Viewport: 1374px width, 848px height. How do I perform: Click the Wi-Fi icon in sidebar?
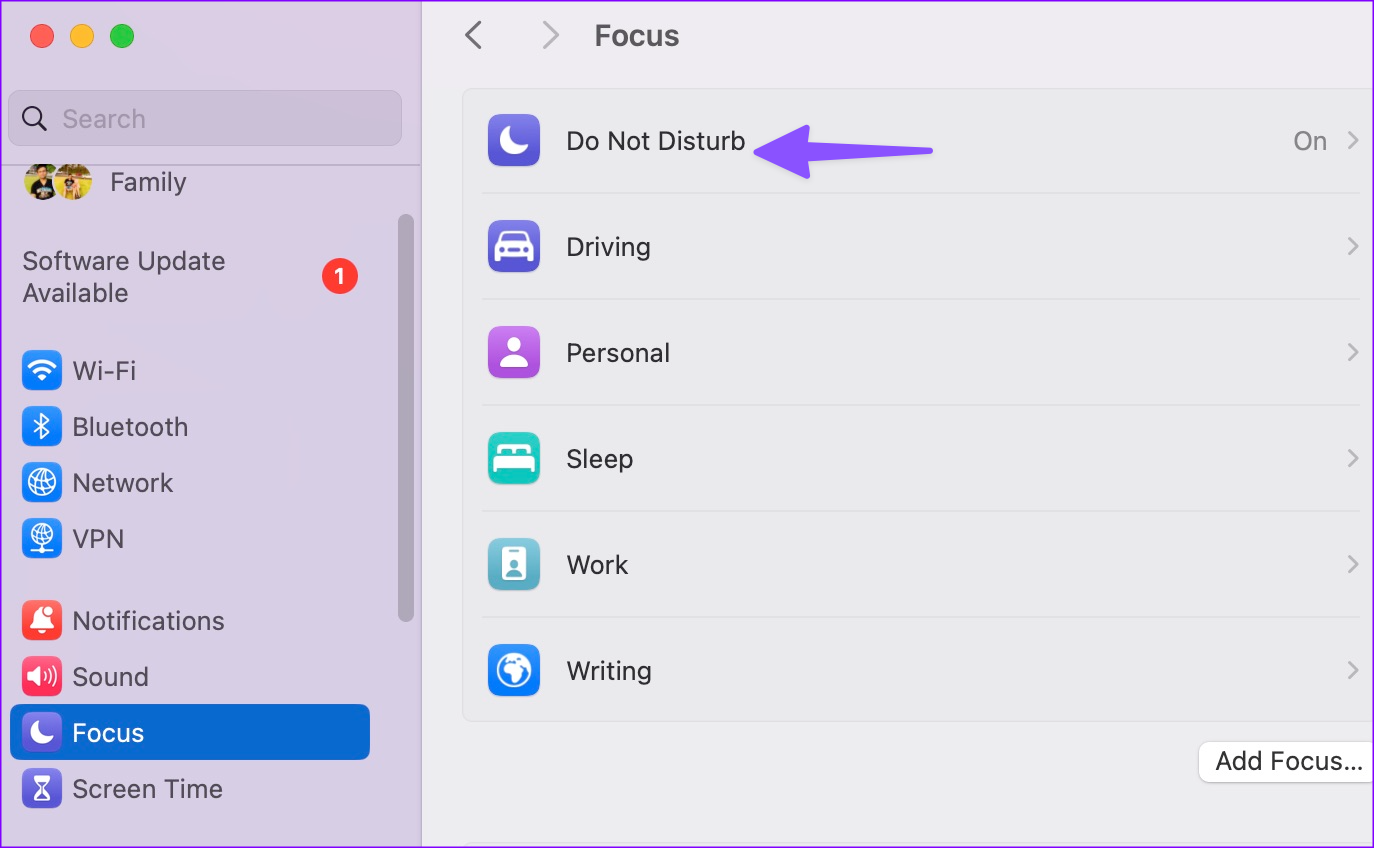click(x=41, y=371)
